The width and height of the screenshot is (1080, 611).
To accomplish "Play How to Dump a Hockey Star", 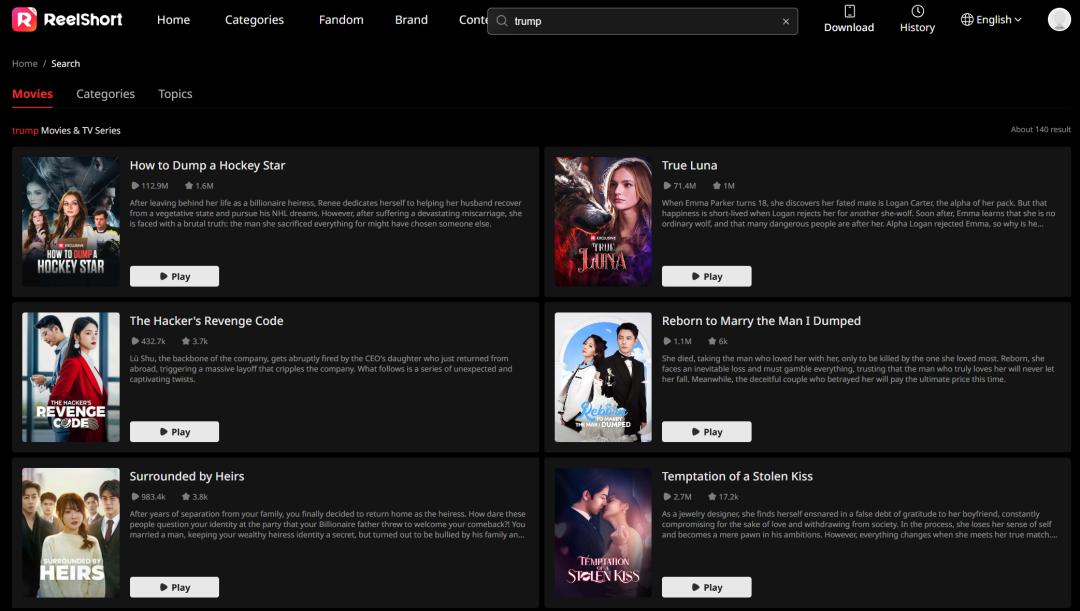I will [x=174, y=276].
